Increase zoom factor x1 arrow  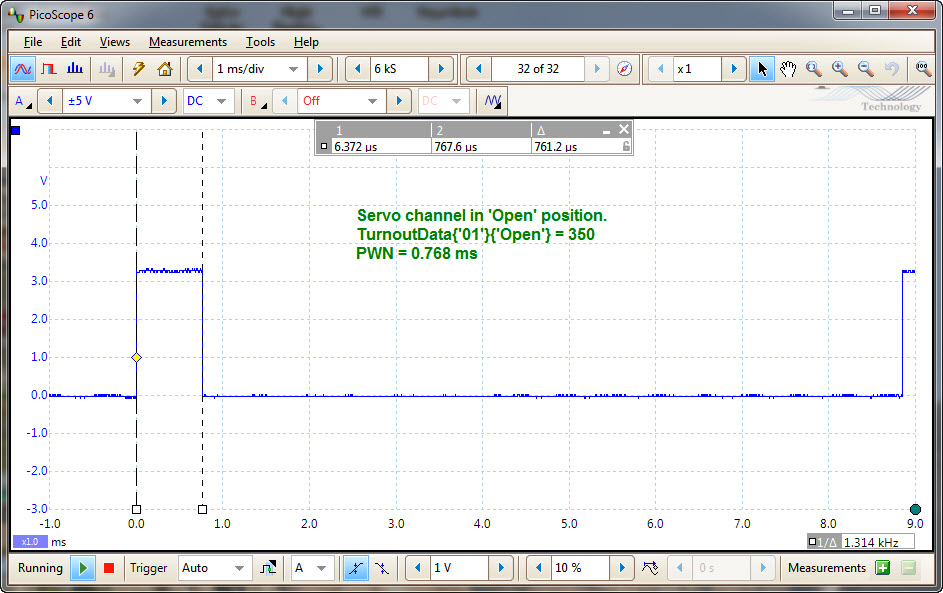point(734,69)
